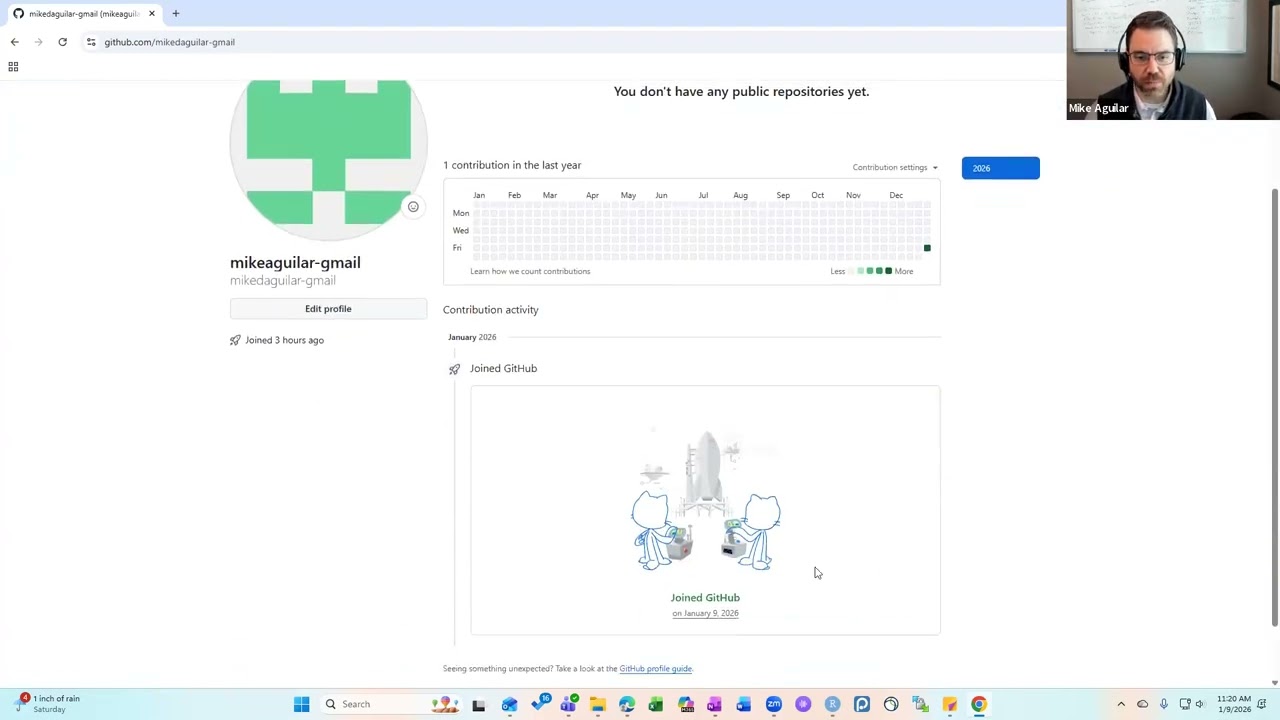Viewport: 1280px width, 720px height.
Task: Click the 'Joined GitHub' green heading text
Action: (x=705, y=598)
